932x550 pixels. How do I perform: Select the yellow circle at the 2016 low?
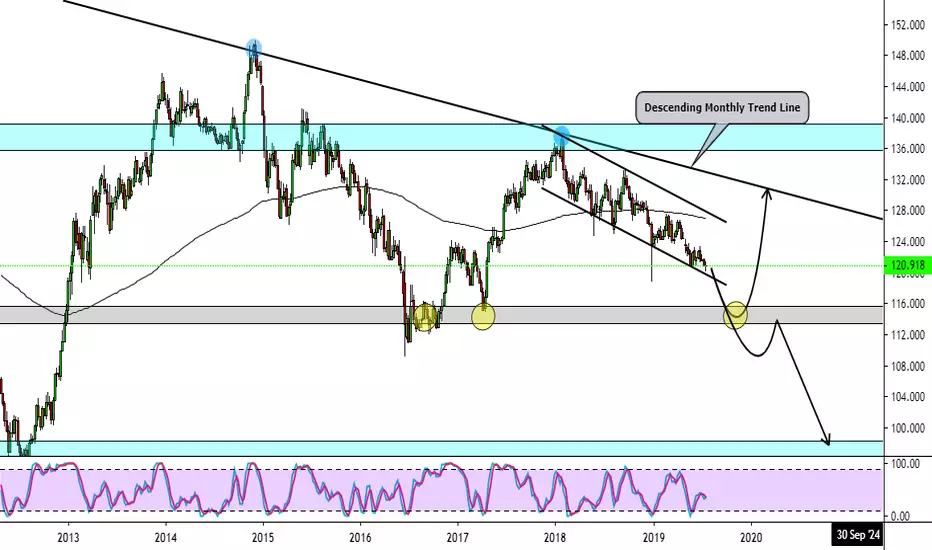click(x=425, y=317)
